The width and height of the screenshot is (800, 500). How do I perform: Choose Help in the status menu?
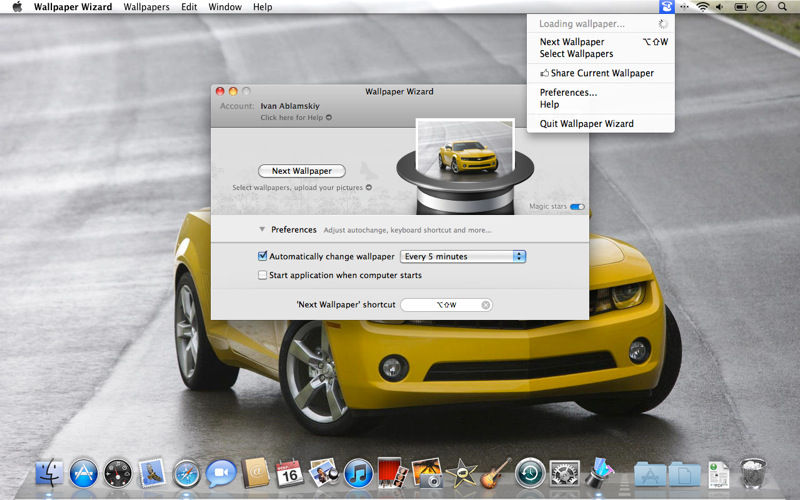coord(601,104)
